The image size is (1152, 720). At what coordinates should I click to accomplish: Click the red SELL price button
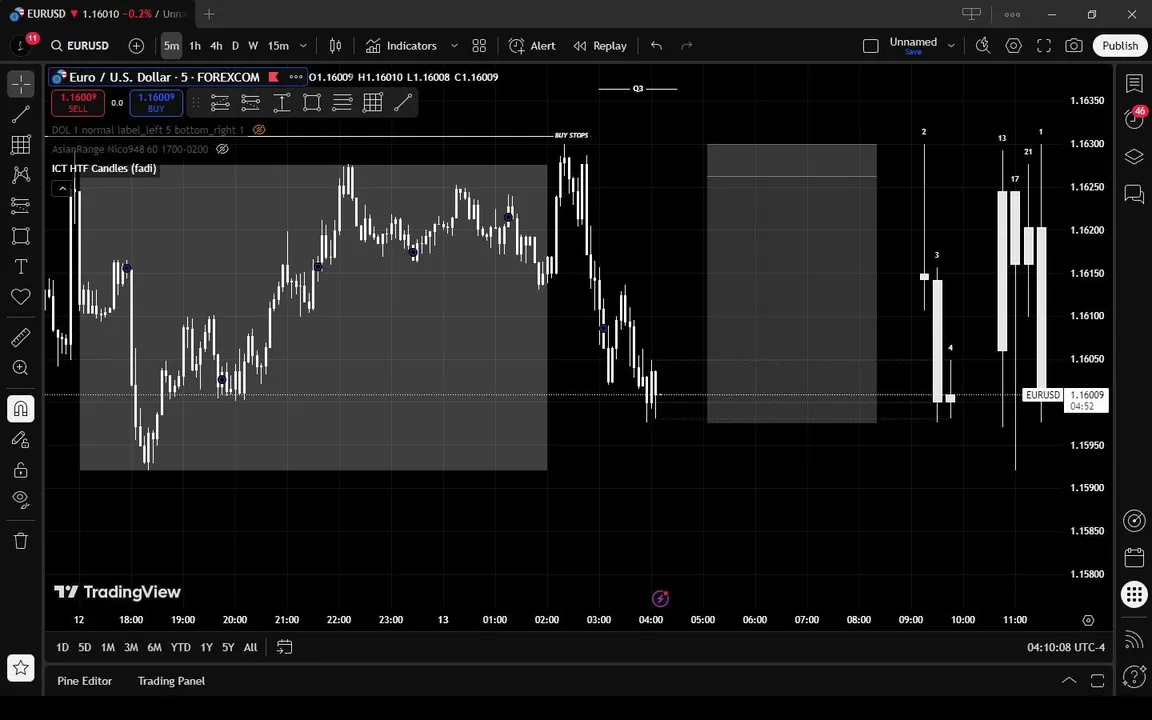pyautogui.click(x=78, y=103)
